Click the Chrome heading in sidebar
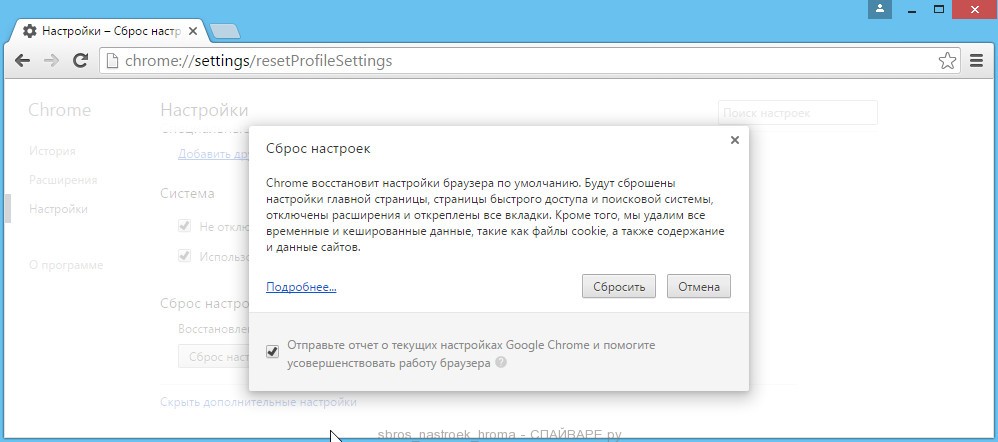998x442 pixels. coord(60,110)
